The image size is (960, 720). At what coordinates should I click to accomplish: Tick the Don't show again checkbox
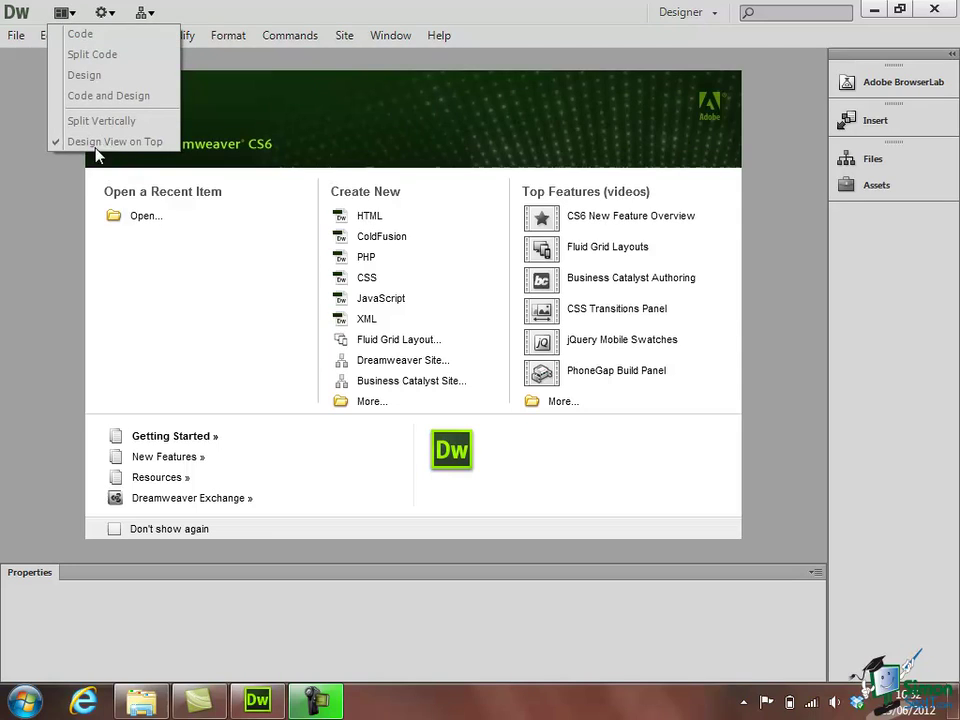point(114,528)
